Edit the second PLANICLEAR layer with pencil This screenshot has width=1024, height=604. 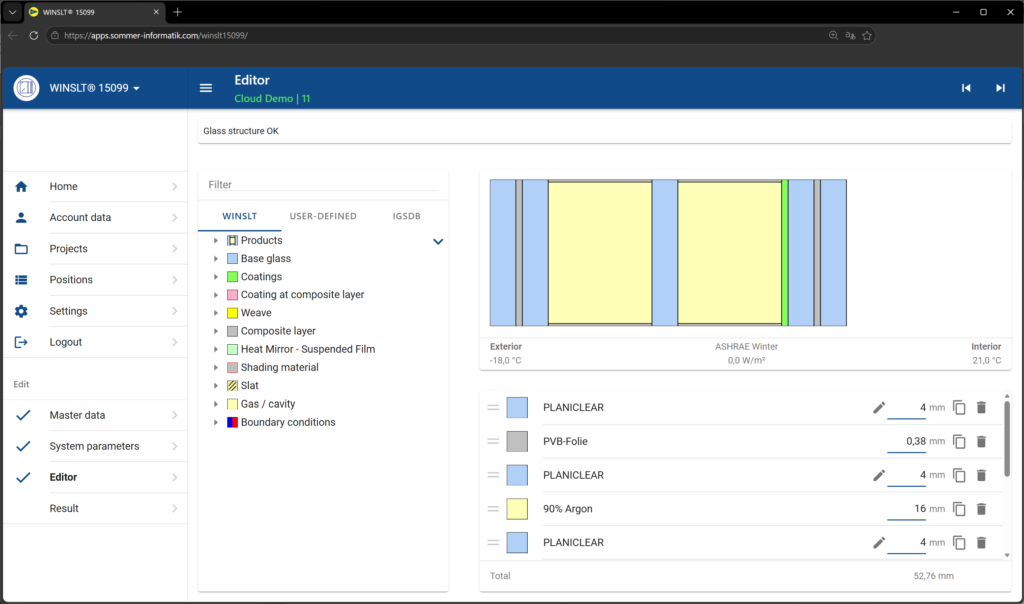[x=879, y=475]
